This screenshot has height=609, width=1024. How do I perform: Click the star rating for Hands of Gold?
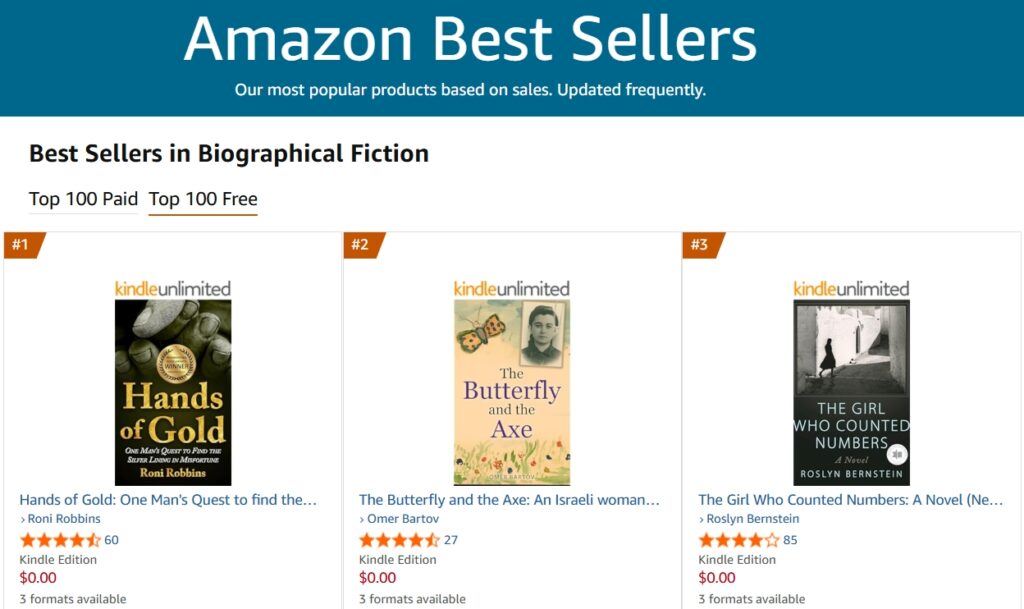point(59,540)
